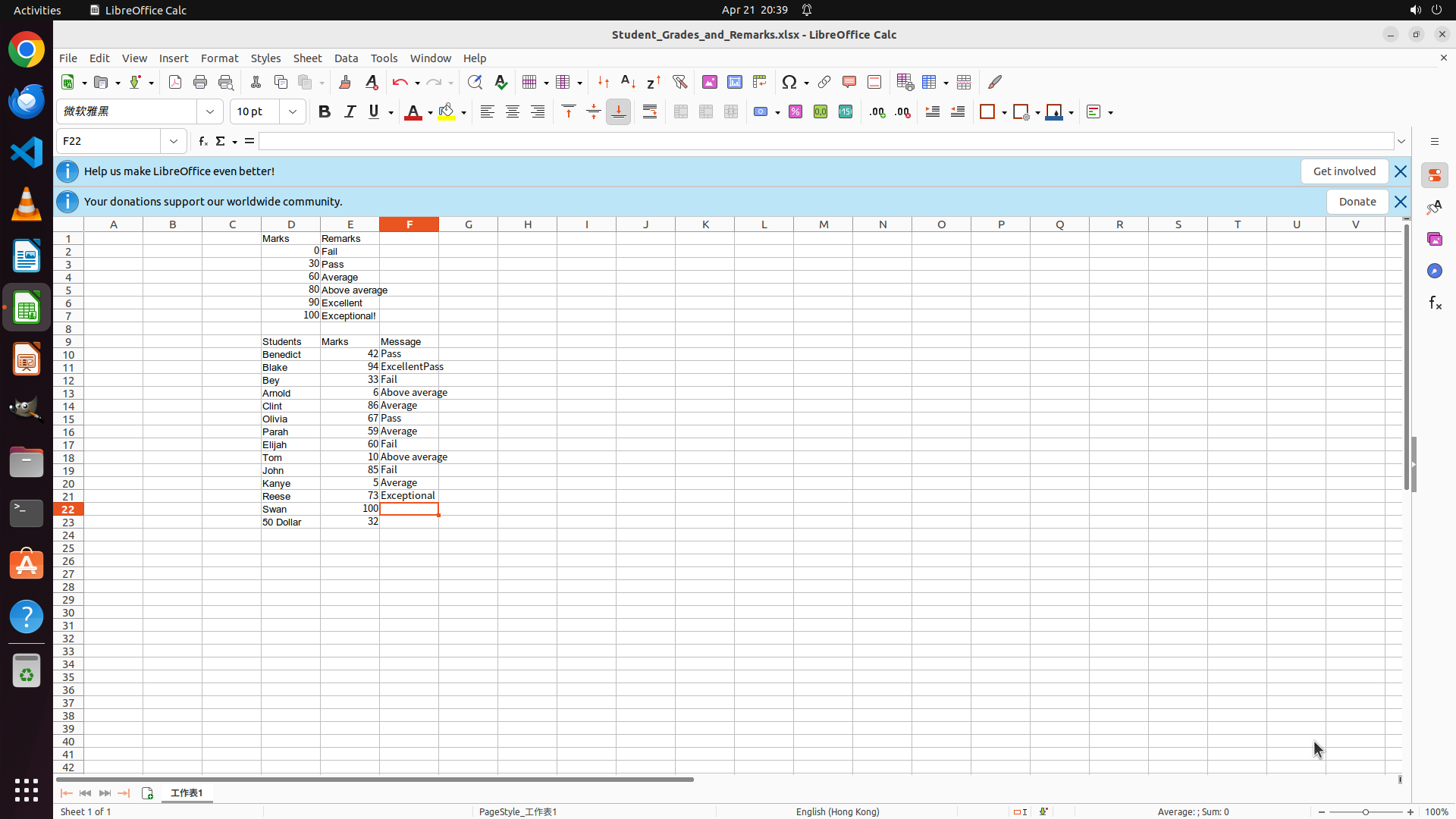1456x819 pixels.
Task: Open the Navigator in the sidebar
Action: pyautogui.click(x=1434, y=271)
